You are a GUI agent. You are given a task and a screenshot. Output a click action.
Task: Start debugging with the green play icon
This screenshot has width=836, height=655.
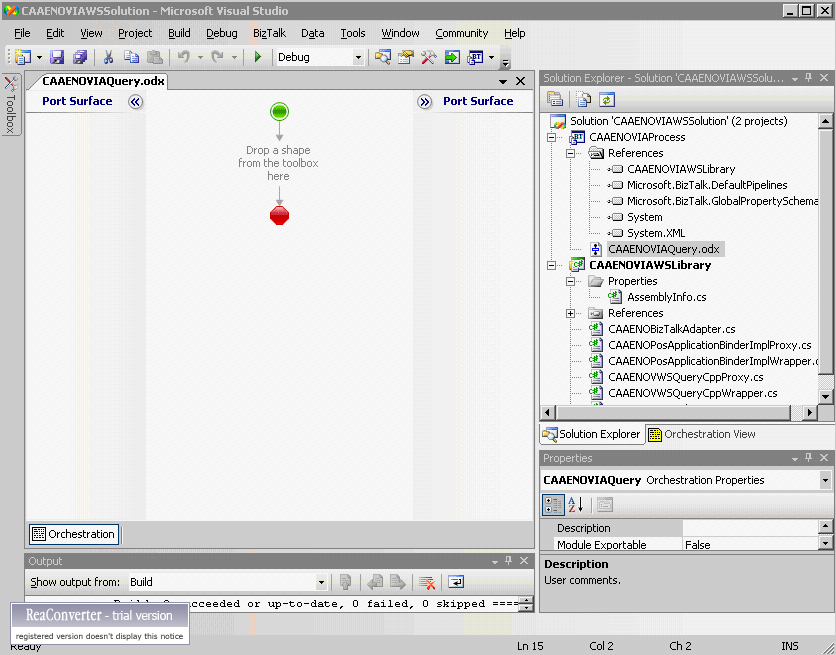258,57
